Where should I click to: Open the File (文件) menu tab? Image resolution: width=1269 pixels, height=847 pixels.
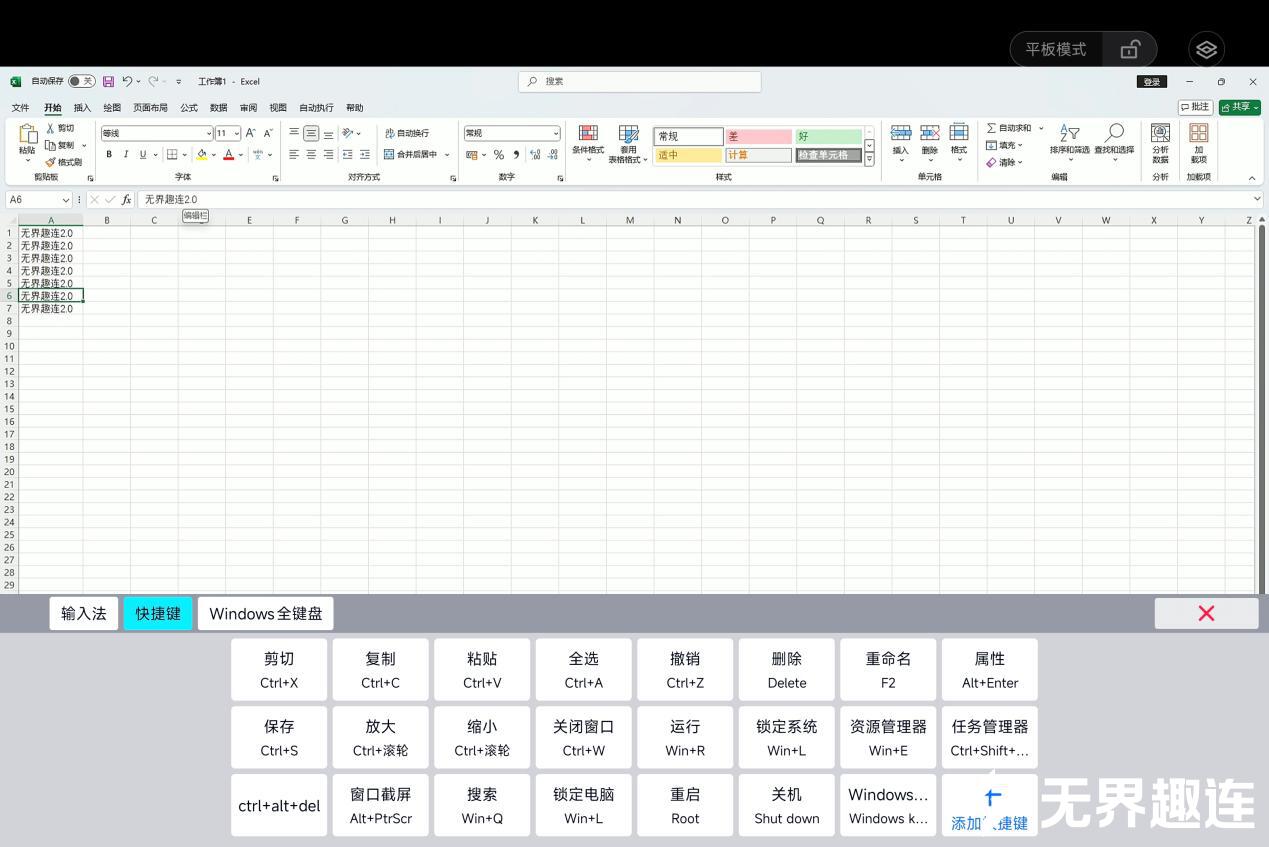point(20,108)
